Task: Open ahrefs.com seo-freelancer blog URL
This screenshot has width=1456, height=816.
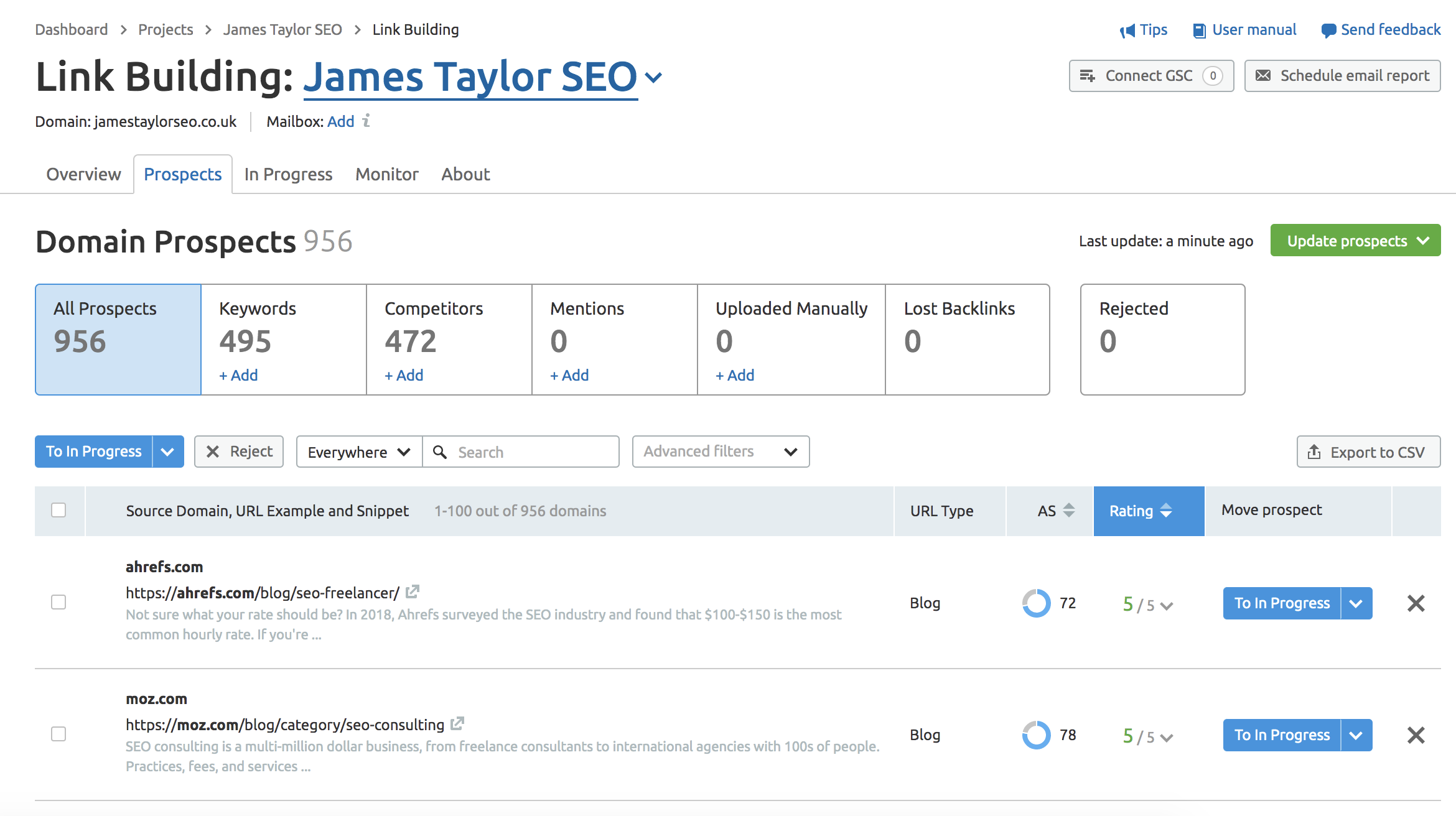Action: 263,593
